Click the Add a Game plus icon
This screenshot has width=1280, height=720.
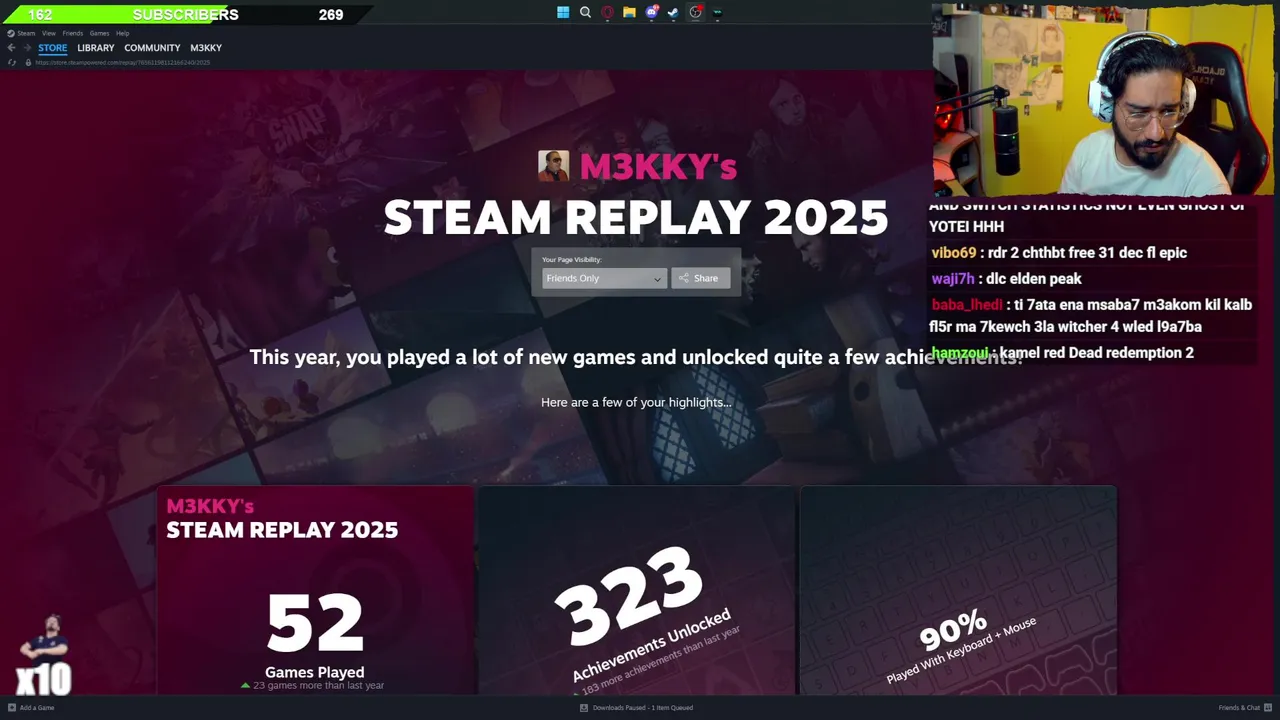tap(12, 707)
